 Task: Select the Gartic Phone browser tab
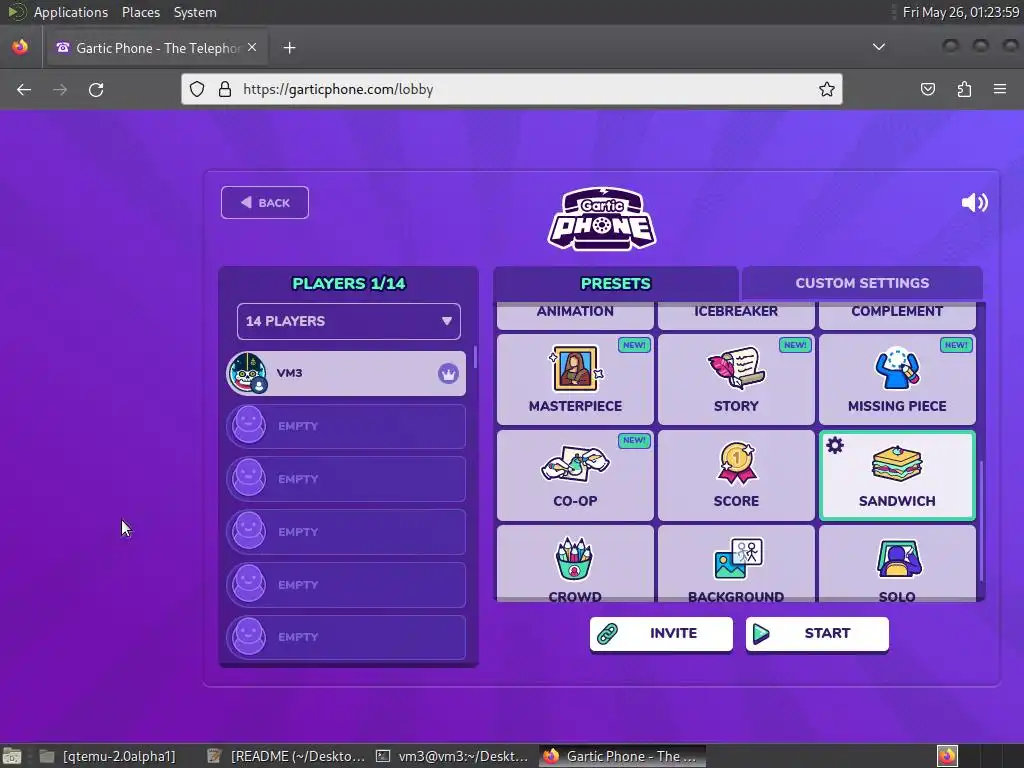(x=156, y=48)
